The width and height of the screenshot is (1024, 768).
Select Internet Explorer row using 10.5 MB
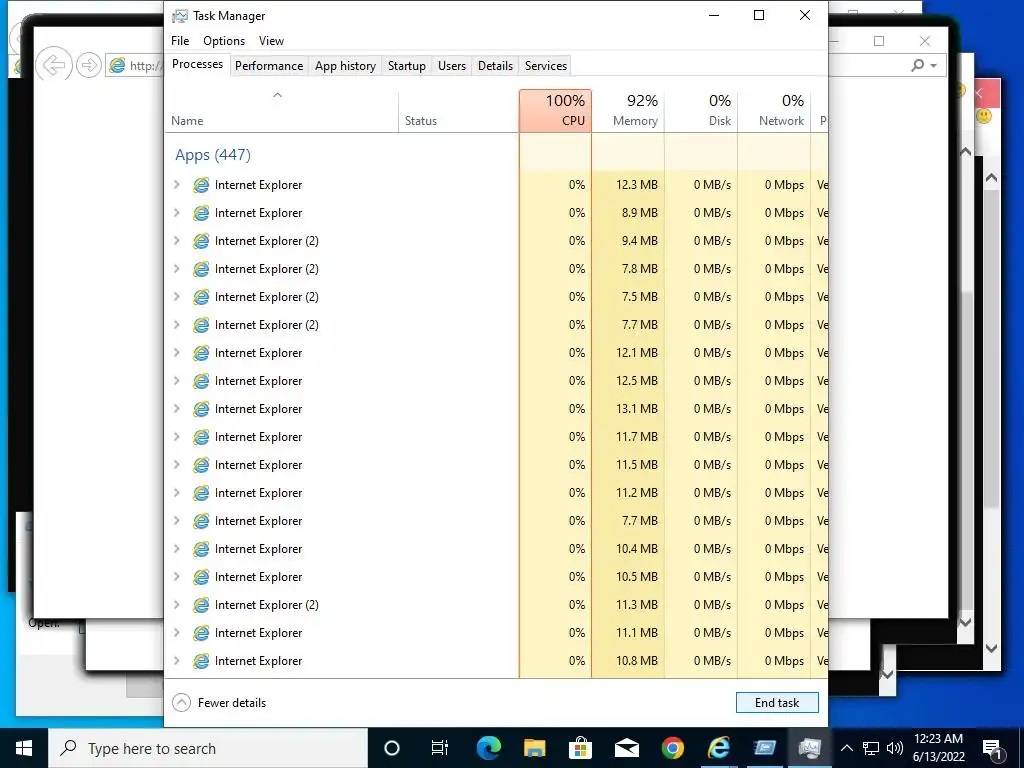coord(496,577)
